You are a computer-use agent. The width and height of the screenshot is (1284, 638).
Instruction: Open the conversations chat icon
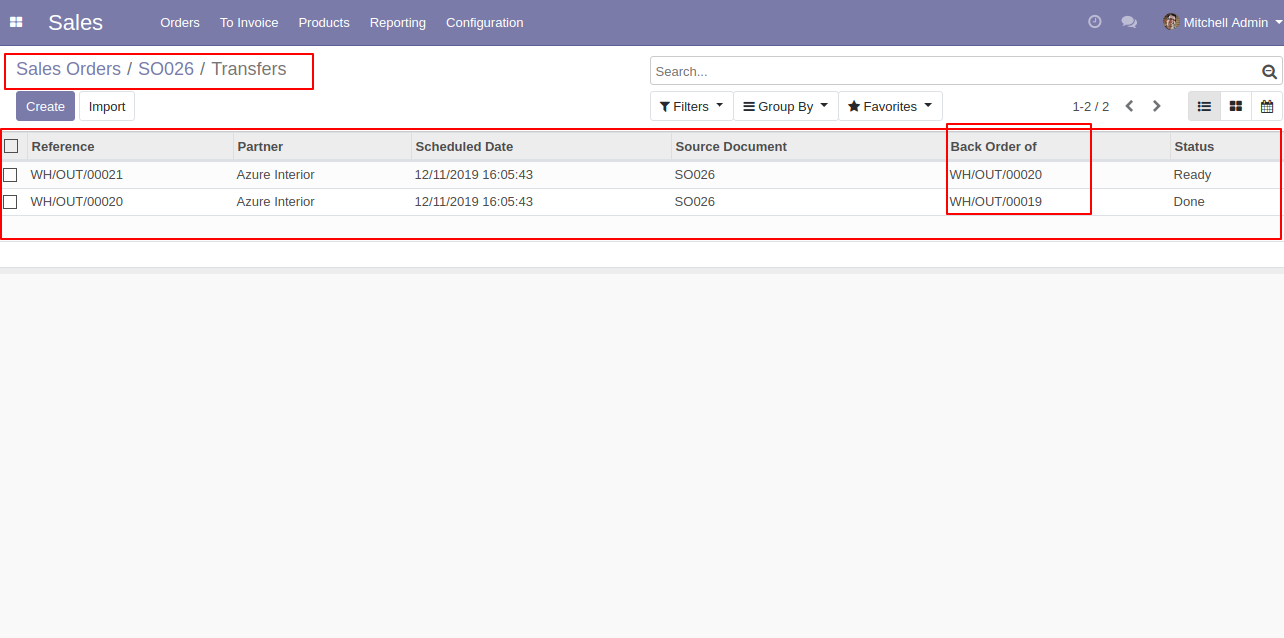pos(1129,22)
